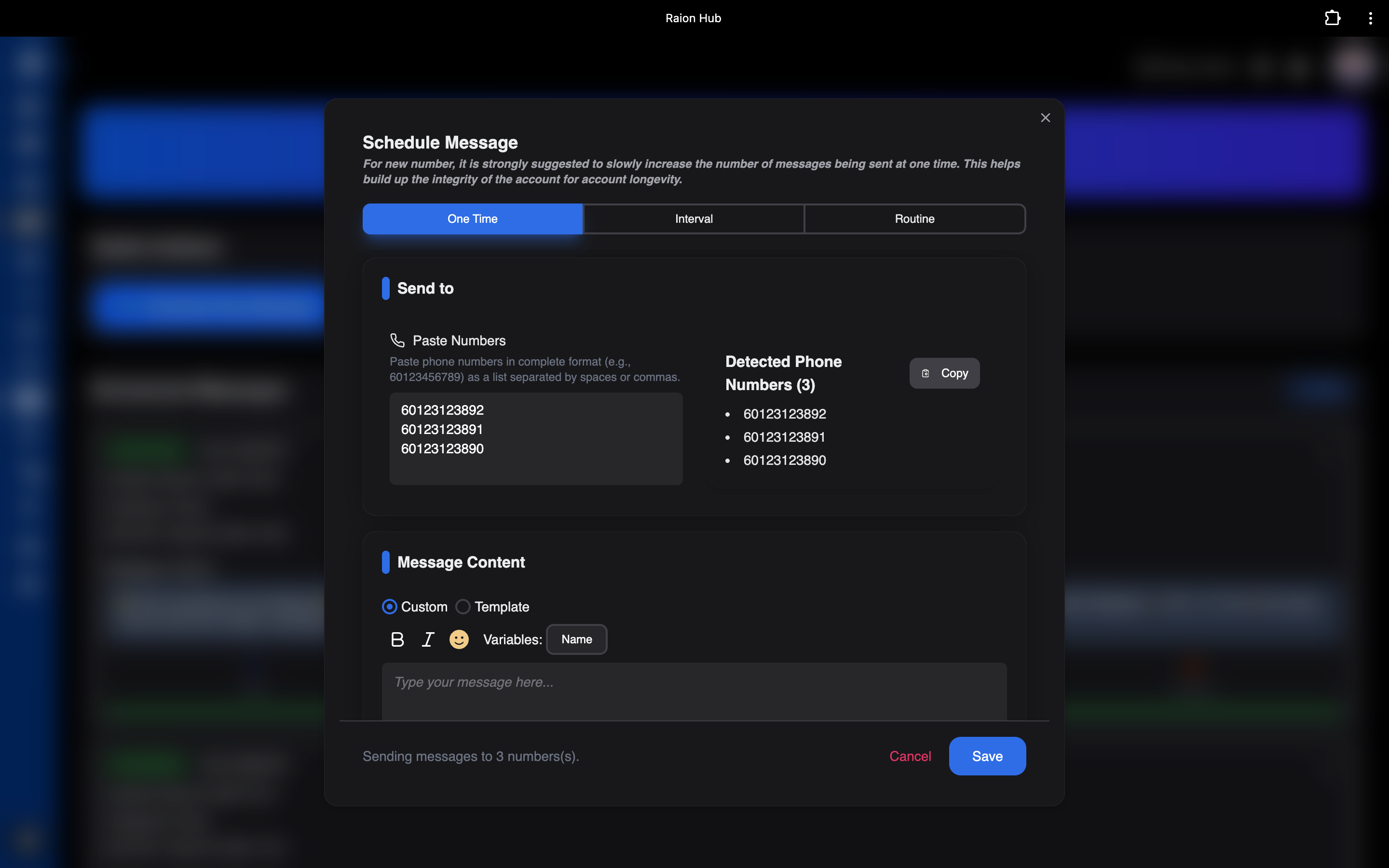Toggle italic formatting

(428, 639)
